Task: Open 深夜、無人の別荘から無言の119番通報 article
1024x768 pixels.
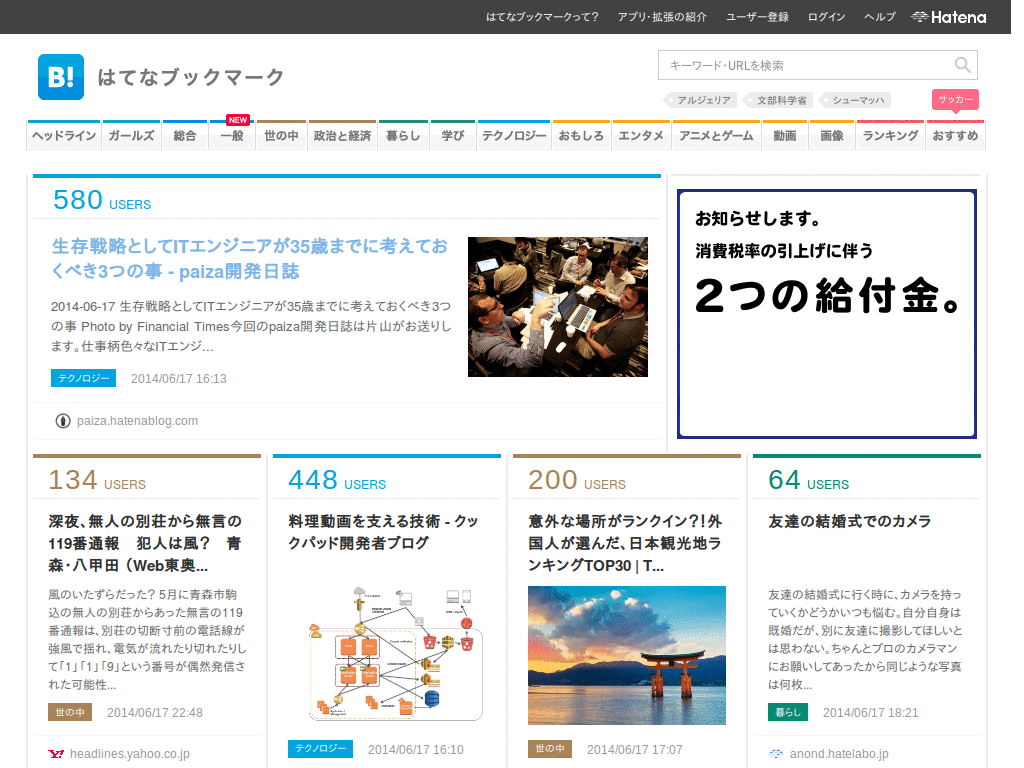Action: pos(145,543)
